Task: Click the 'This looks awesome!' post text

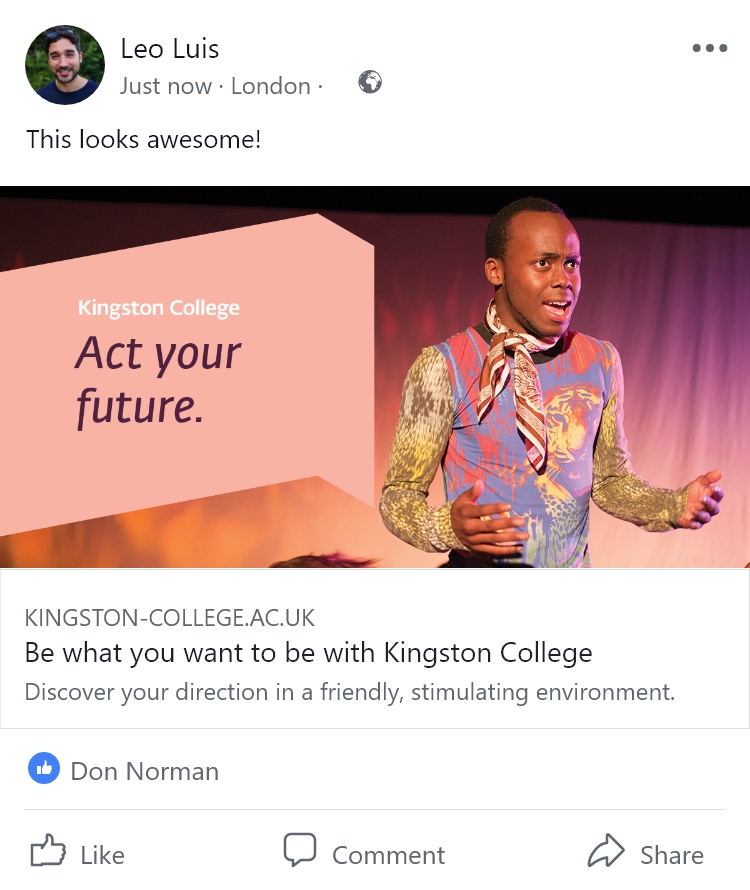Action: [143, 139]
